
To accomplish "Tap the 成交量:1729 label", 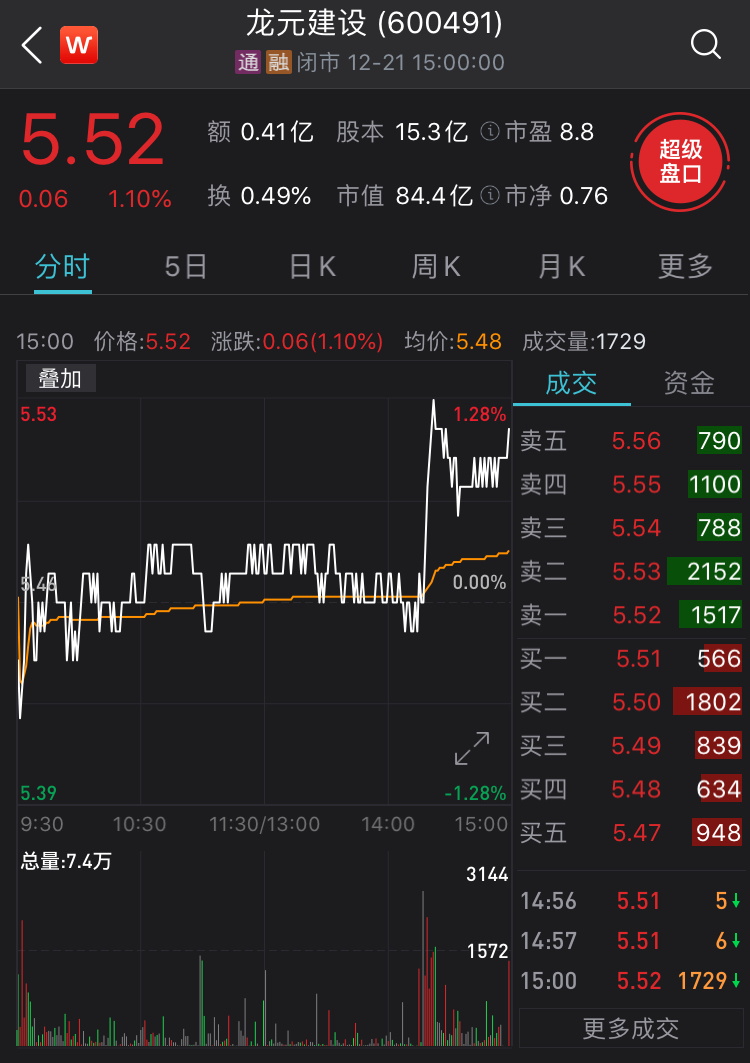I will 584,341.
